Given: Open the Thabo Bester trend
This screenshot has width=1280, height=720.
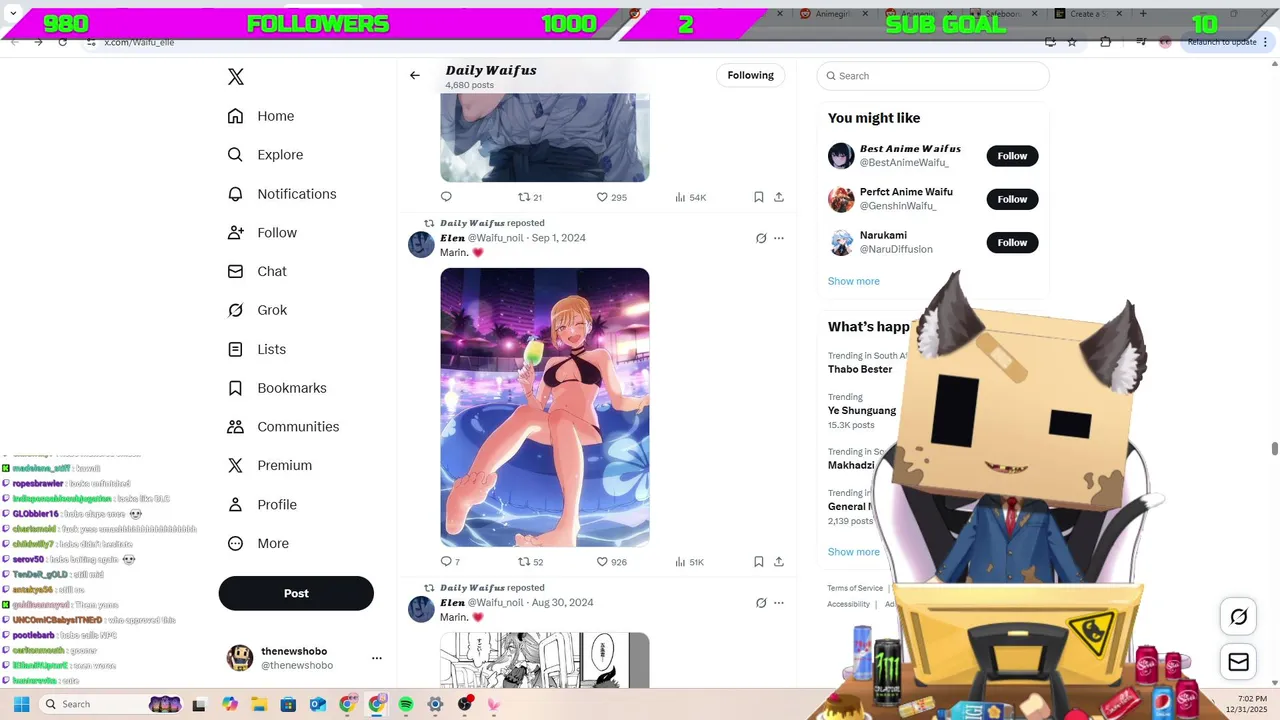Looking at the screenshot, I should pos(860,369).
